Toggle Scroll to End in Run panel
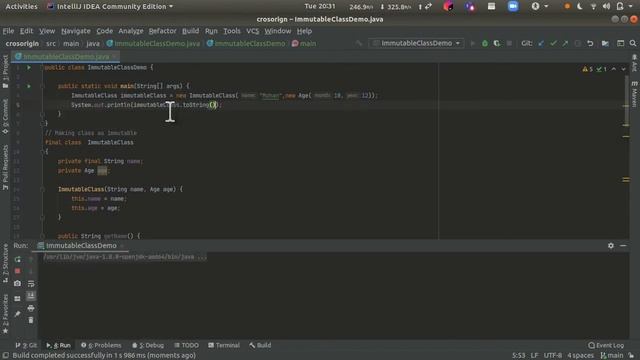The height and width of the screenshot is (360, 640). (31, 296)
